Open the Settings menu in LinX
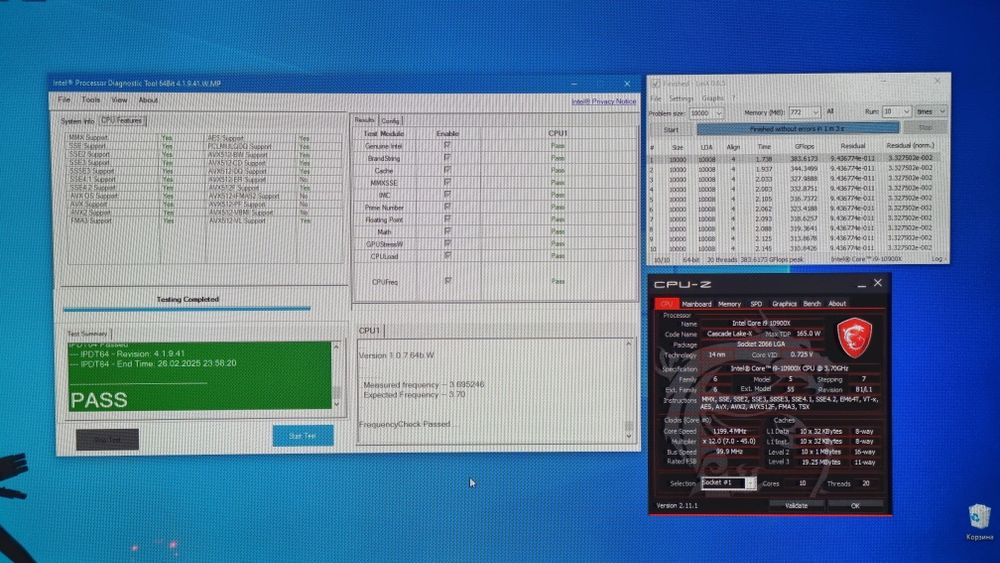This screenshot has width=1000, height=563. tap(681, 98)
